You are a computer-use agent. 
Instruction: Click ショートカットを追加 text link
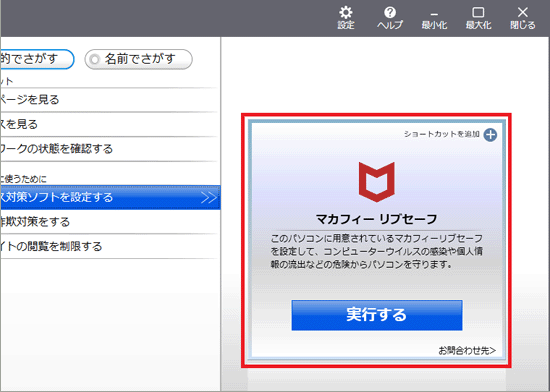click(x=442, y=134)
